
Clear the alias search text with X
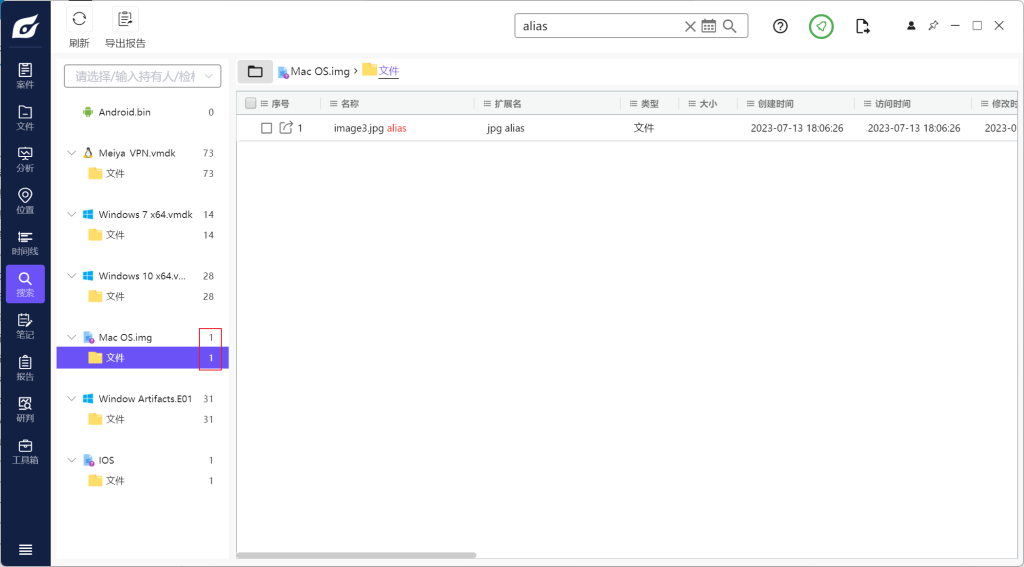(x=690, y=26)
